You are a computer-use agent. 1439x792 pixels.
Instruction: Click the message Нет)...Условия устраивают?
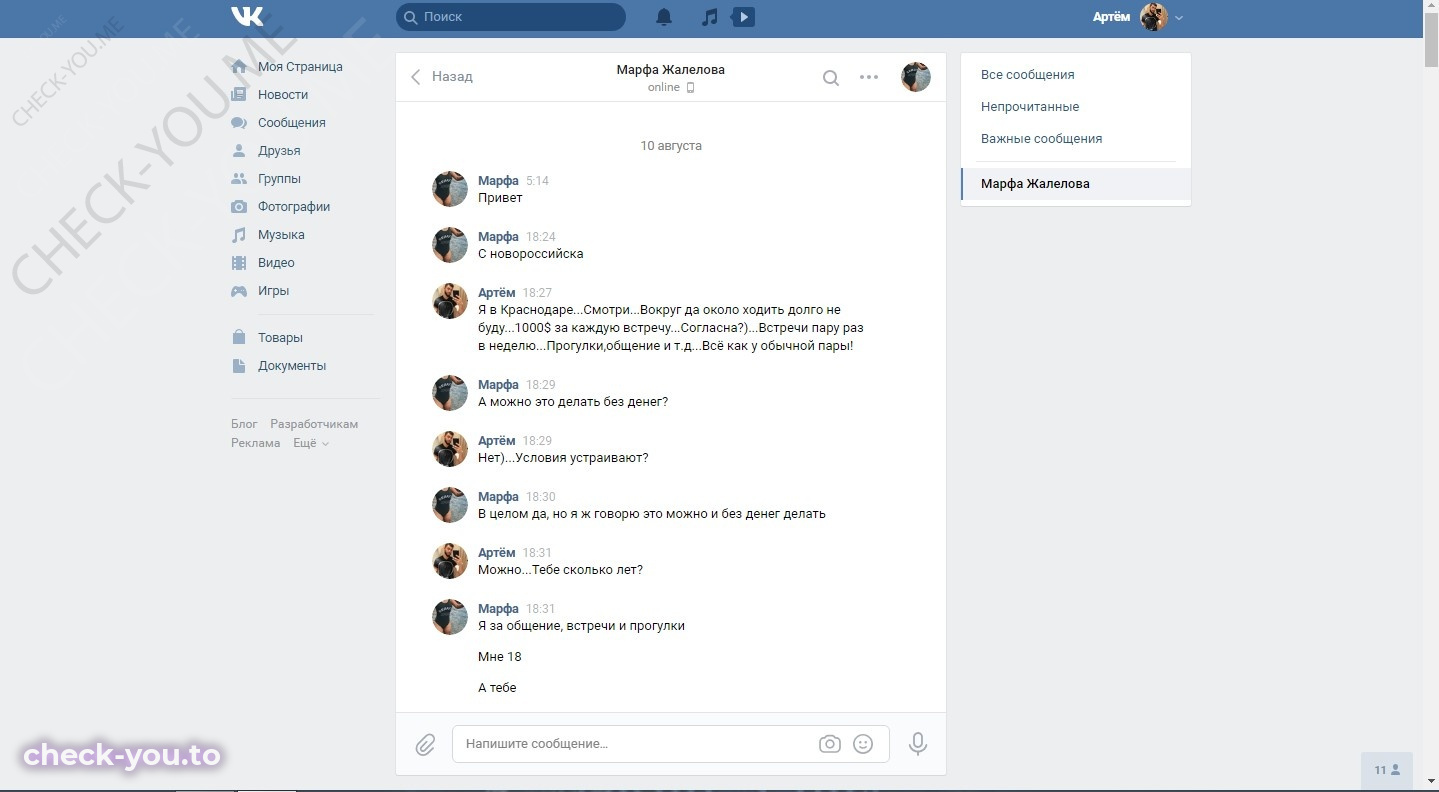click(563, 458)
